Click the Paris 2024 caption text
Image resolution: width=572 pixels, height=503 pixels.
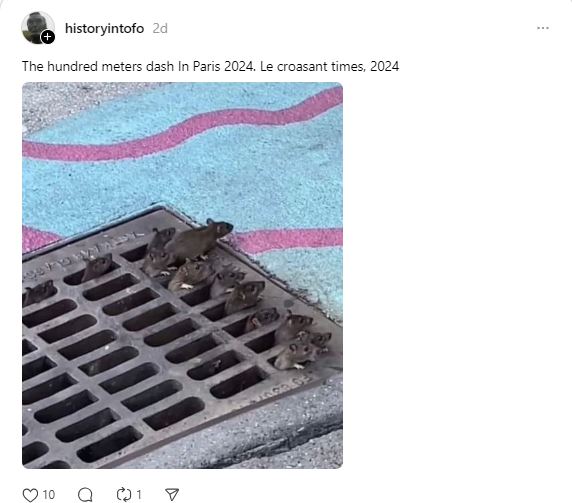point(210,66)
